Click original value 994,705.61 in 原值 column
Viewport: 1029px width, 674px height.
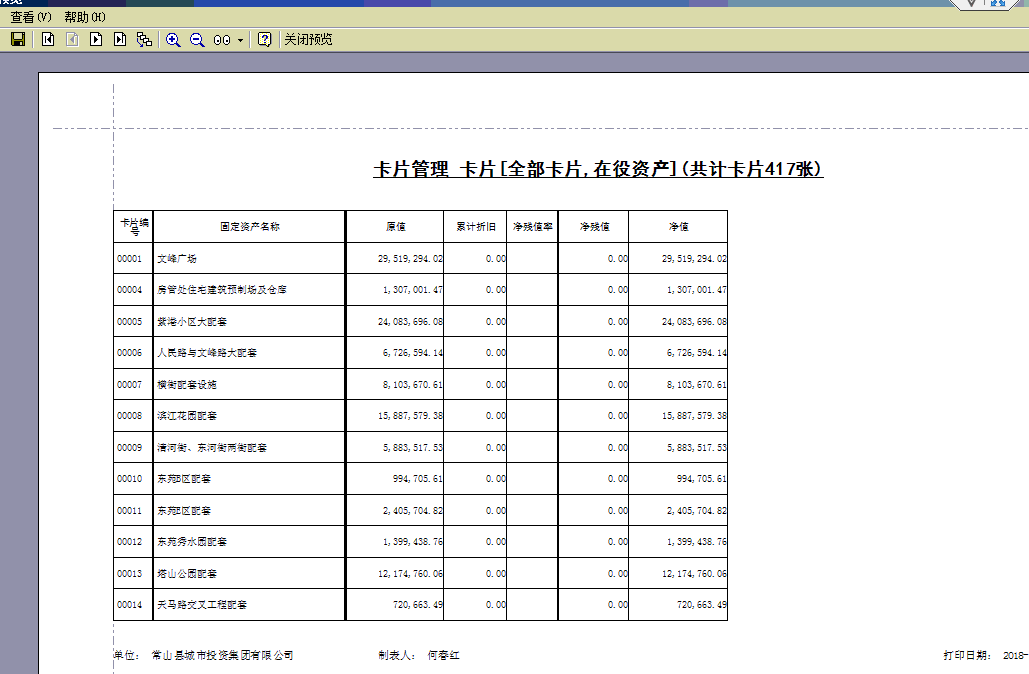coord(417,478)
